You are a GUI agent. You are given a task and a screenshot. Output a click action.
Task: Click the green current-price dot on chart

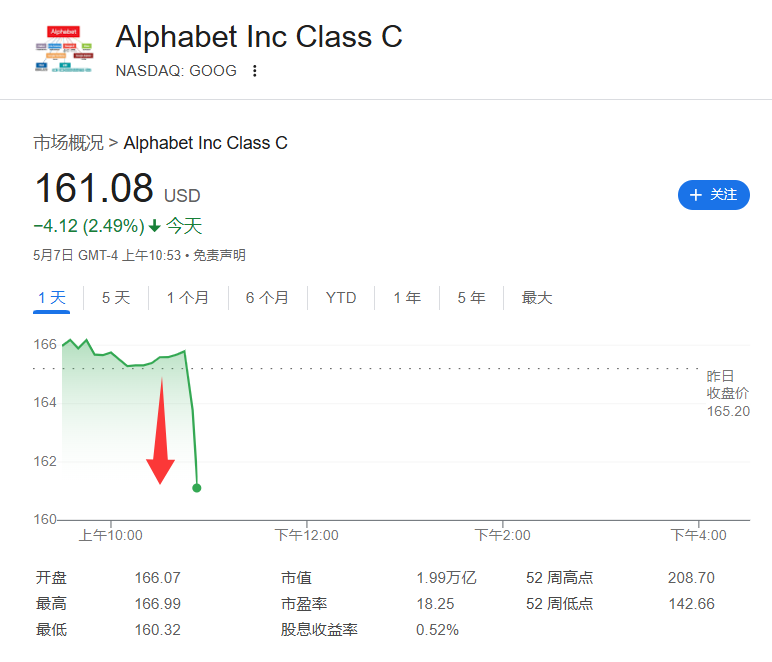[x=196, y=488]
